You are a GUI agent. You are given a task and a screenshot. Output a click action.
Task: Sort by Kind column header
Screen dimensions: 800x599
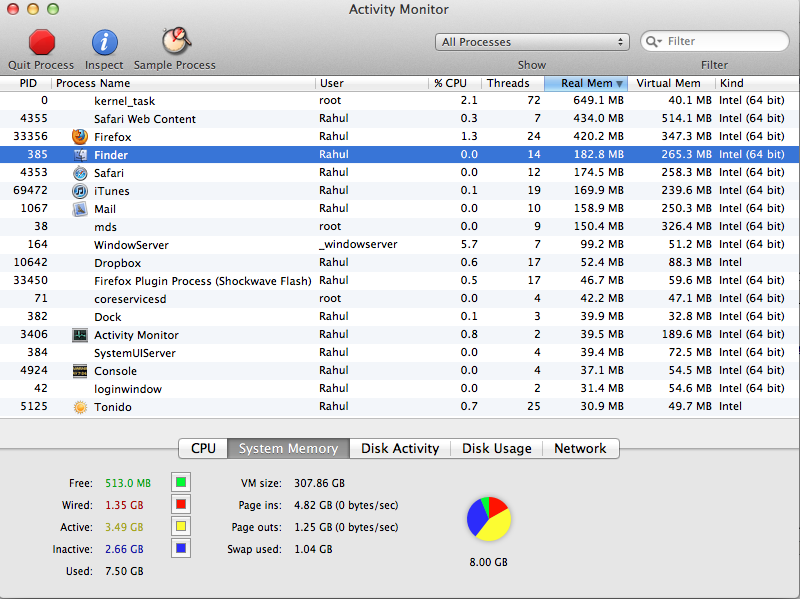[758, 83]
